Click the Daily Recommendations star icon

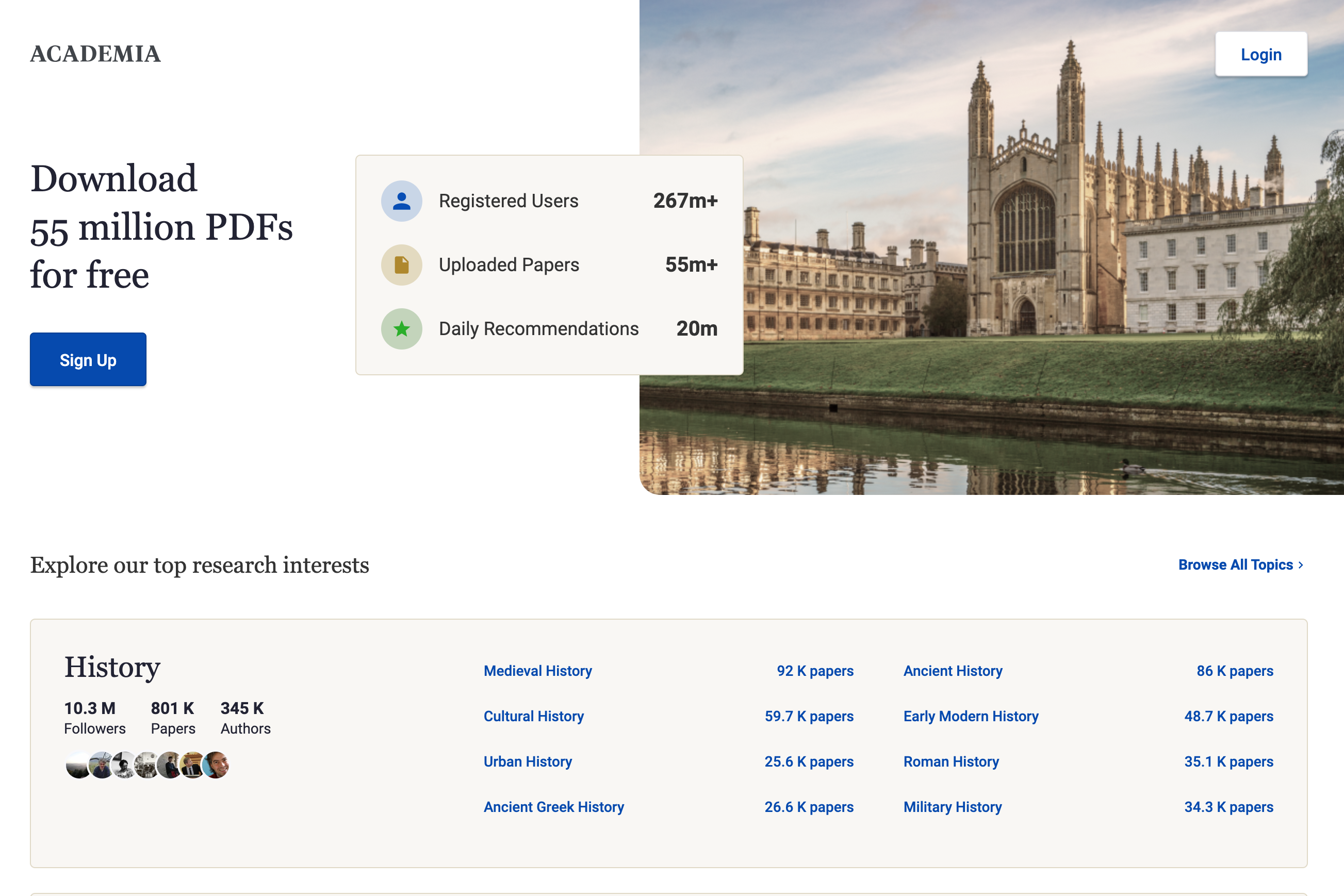point(401,329)
